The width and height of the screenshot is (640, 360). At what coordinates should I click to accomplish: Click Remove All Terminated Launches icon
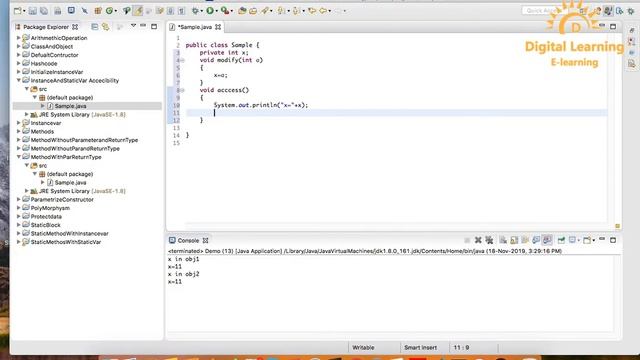pyautogui.click(x=489, y=240)
